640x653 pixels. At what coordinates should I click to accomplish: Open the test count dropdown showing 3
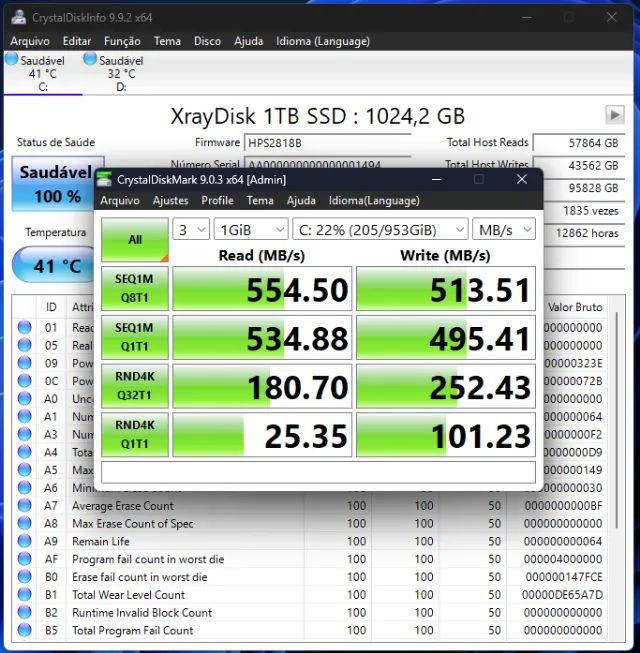pyautogui.click(x=191, y=229)
